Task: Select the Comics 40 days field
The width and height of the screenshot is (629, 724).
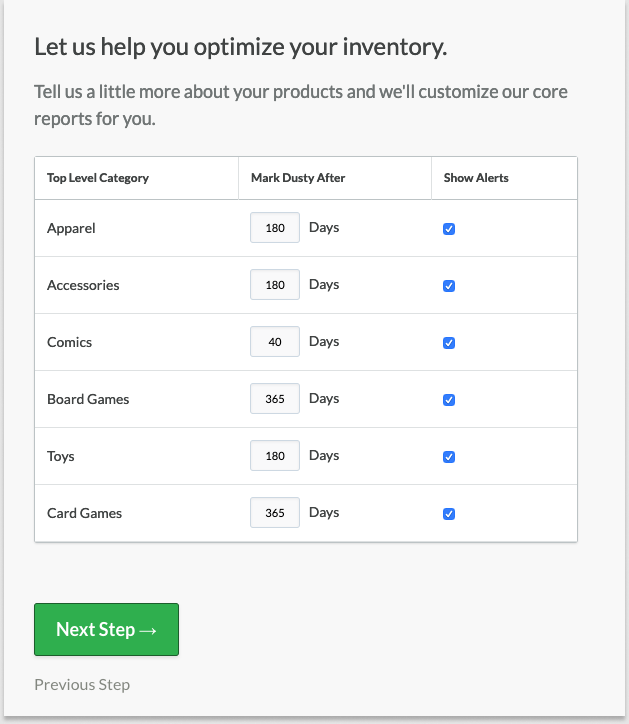Action: (275, 342)
